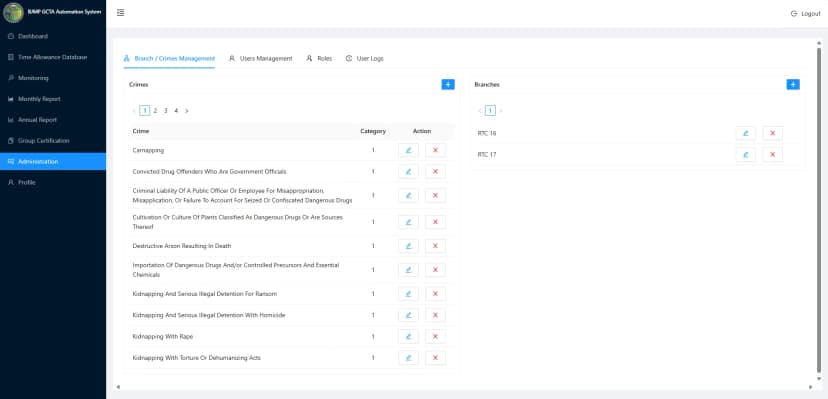828x399 pixels.
Task: Click the BJMP GCTA system logo
Action: click(x=13, y=13)
